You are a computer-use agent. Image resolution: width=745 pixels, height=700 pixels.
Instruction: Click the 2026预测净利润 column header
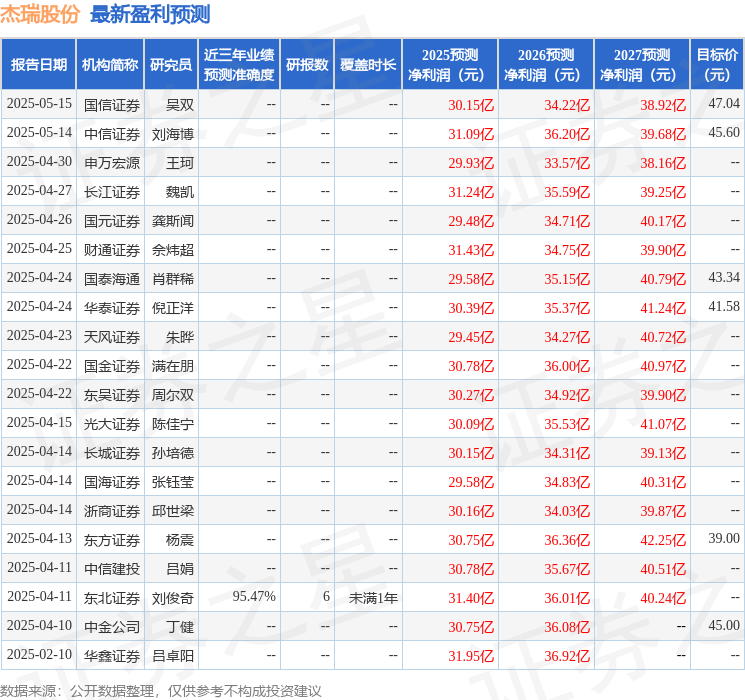coord(546,65)
